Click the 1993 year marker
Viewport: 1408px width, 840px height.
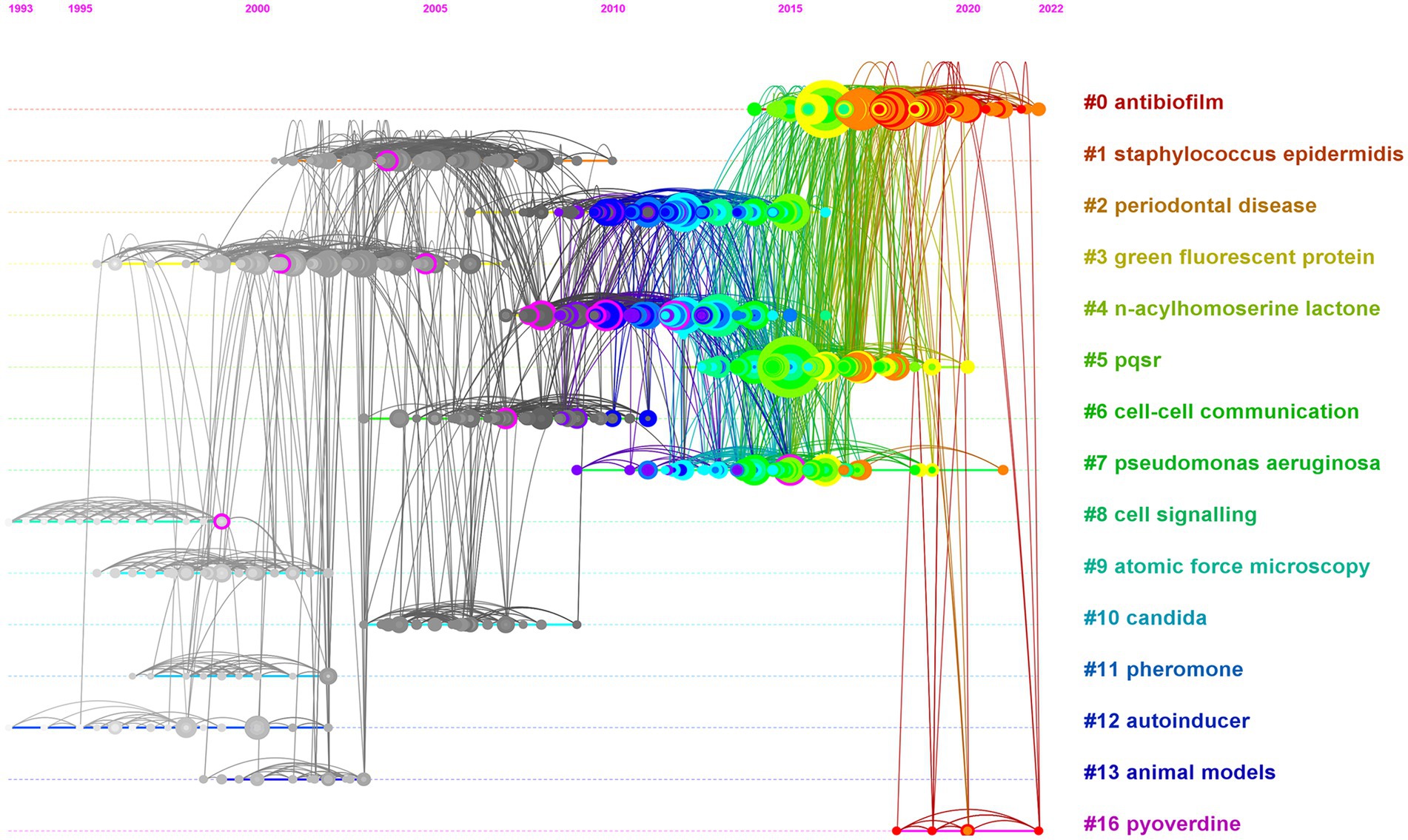pos(21,9)
